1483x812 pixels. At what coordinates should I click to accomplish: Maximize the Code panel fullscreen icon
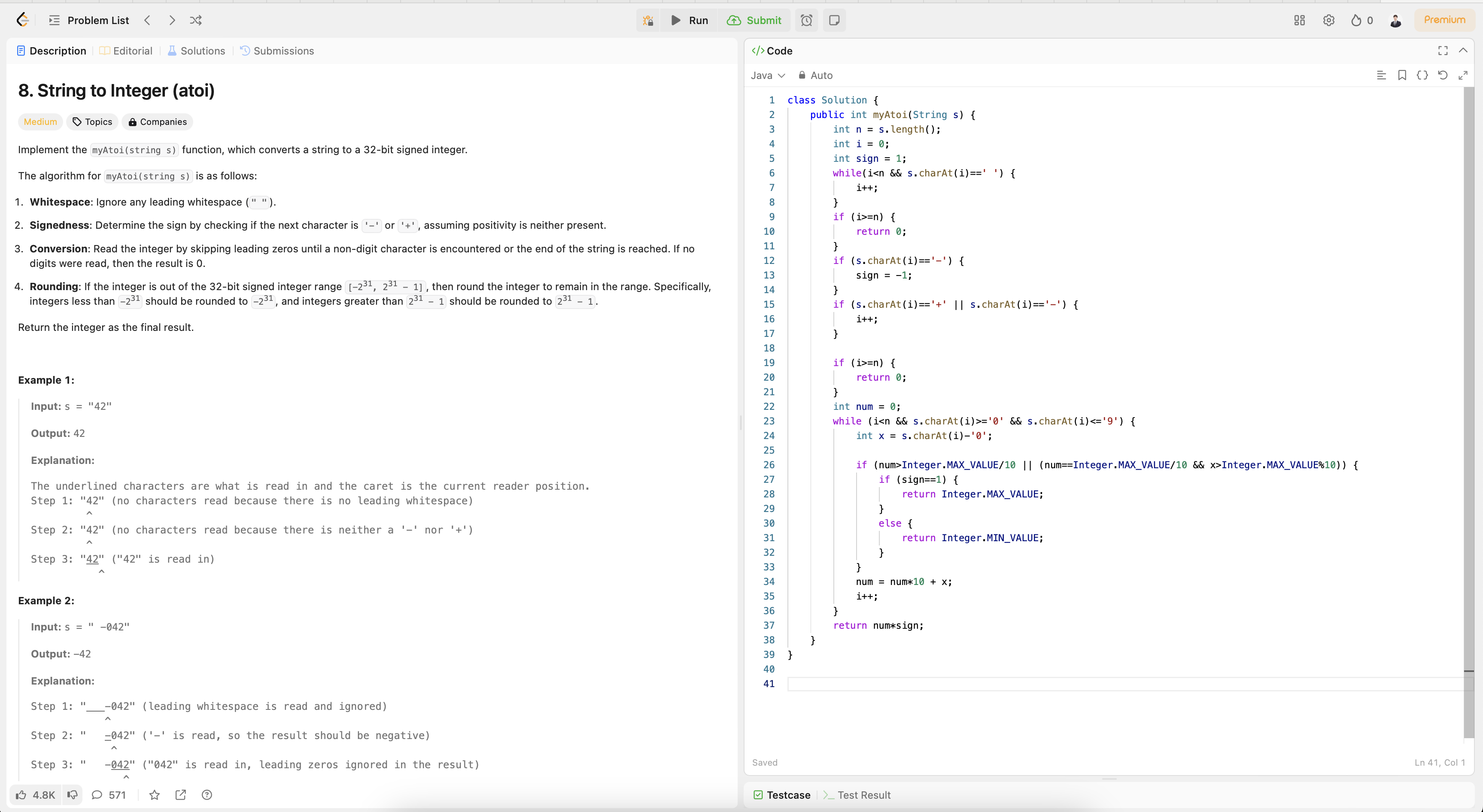point(1443,51)
